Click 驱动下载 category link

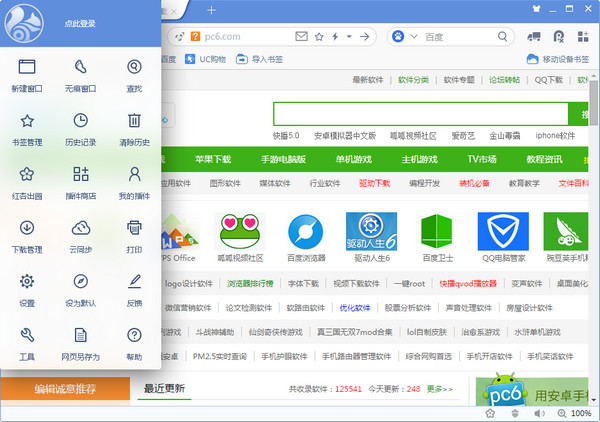pos(374,183)
